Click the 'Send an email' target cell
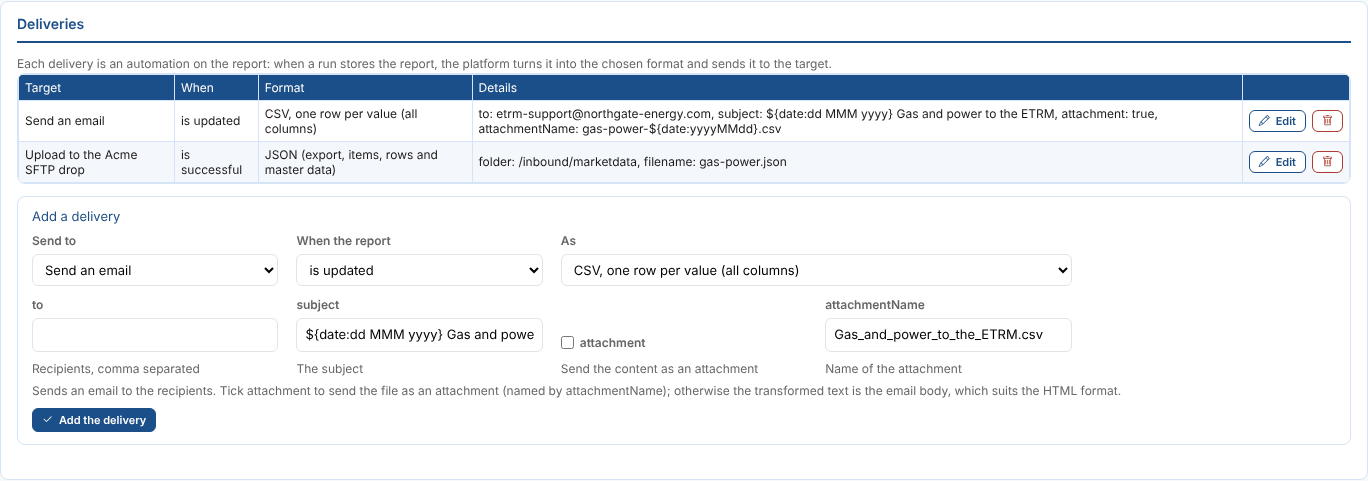This screenshot has width=1368, height=481. point(96,121)
